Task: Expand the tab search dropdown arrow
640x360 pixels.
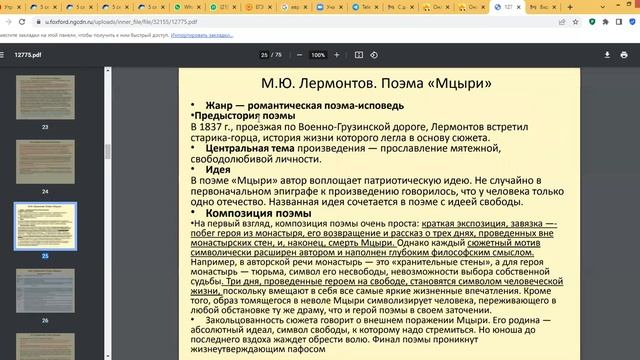Action: [x=602, y=7]
